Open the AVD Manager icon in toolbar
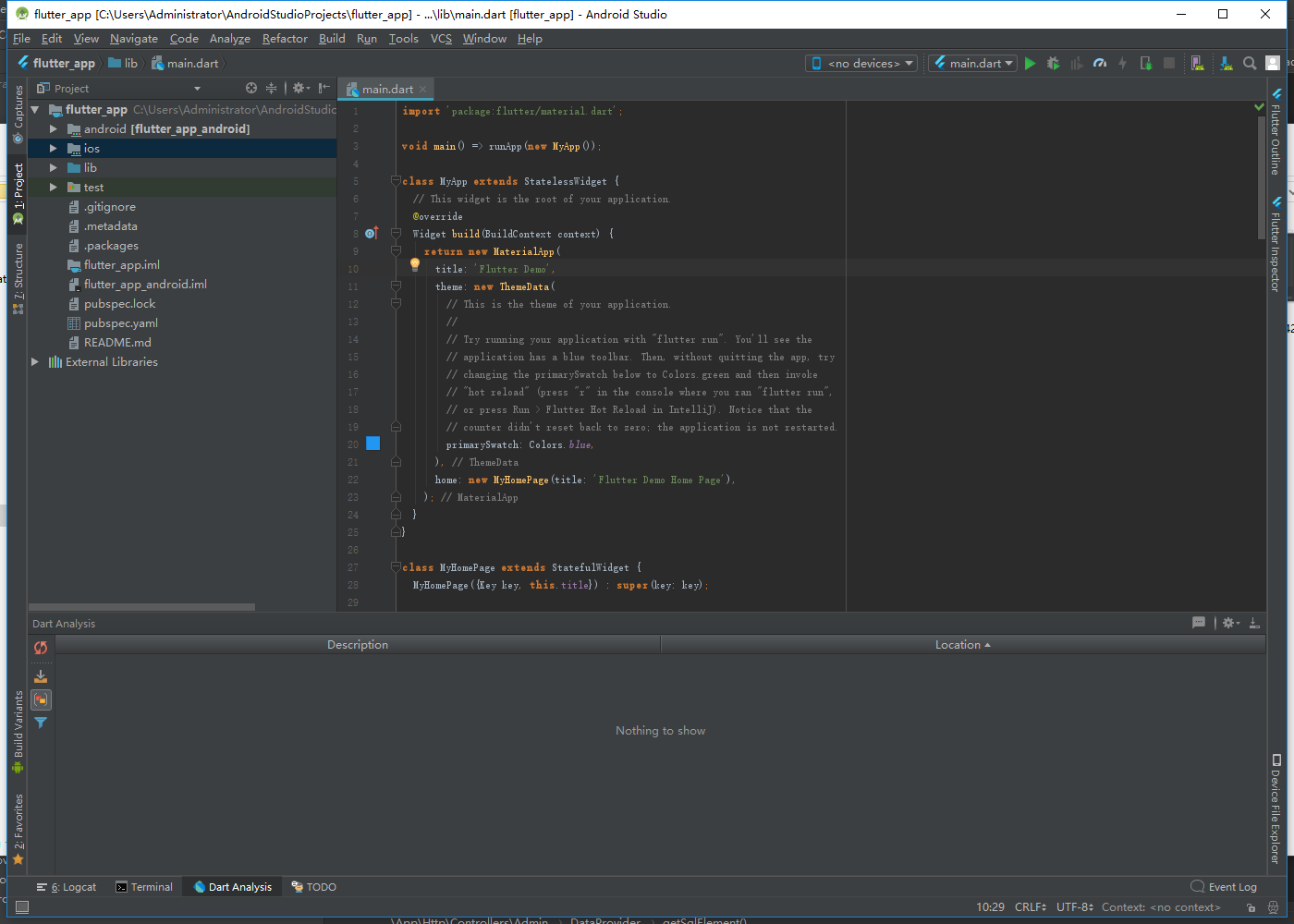This screenshot has height=924, width=1294. [1197, 64]
